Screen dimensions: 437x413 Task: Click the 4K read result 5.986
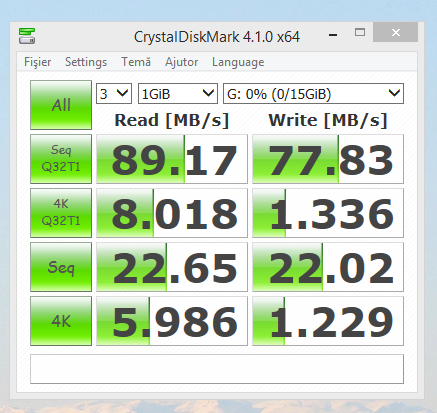[x=172, y=321]
